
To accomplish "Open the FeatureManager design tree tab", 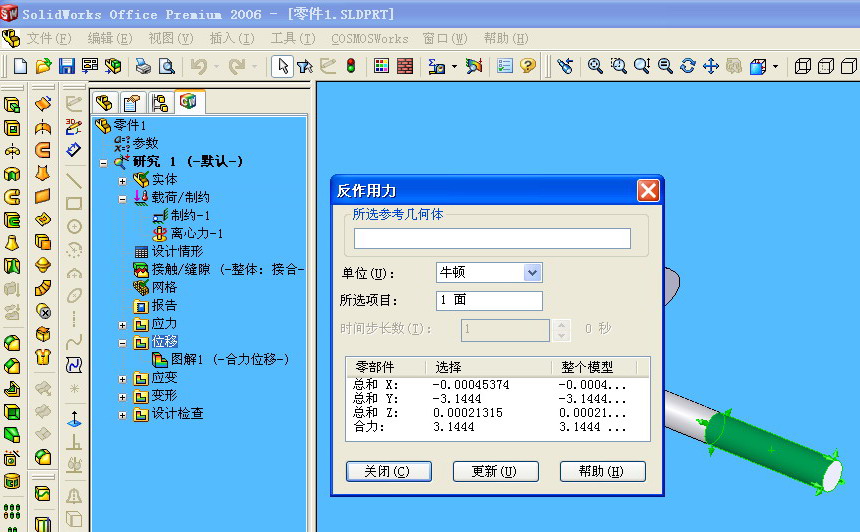I will (x=104, y=103).
